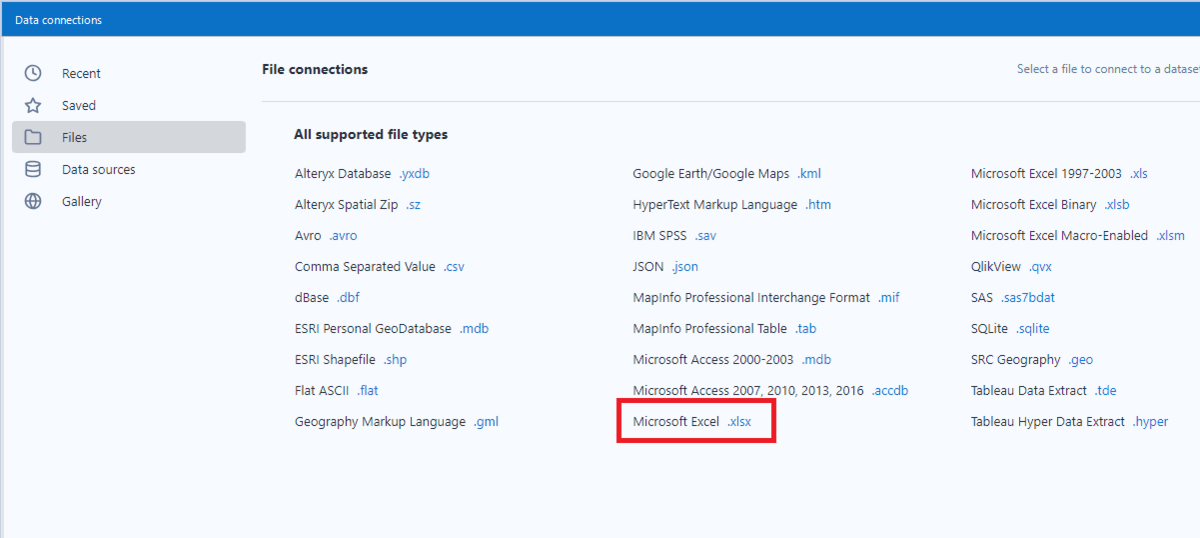
Task: Select ESRI Shapefile .shp
Action: pos(350,360)
